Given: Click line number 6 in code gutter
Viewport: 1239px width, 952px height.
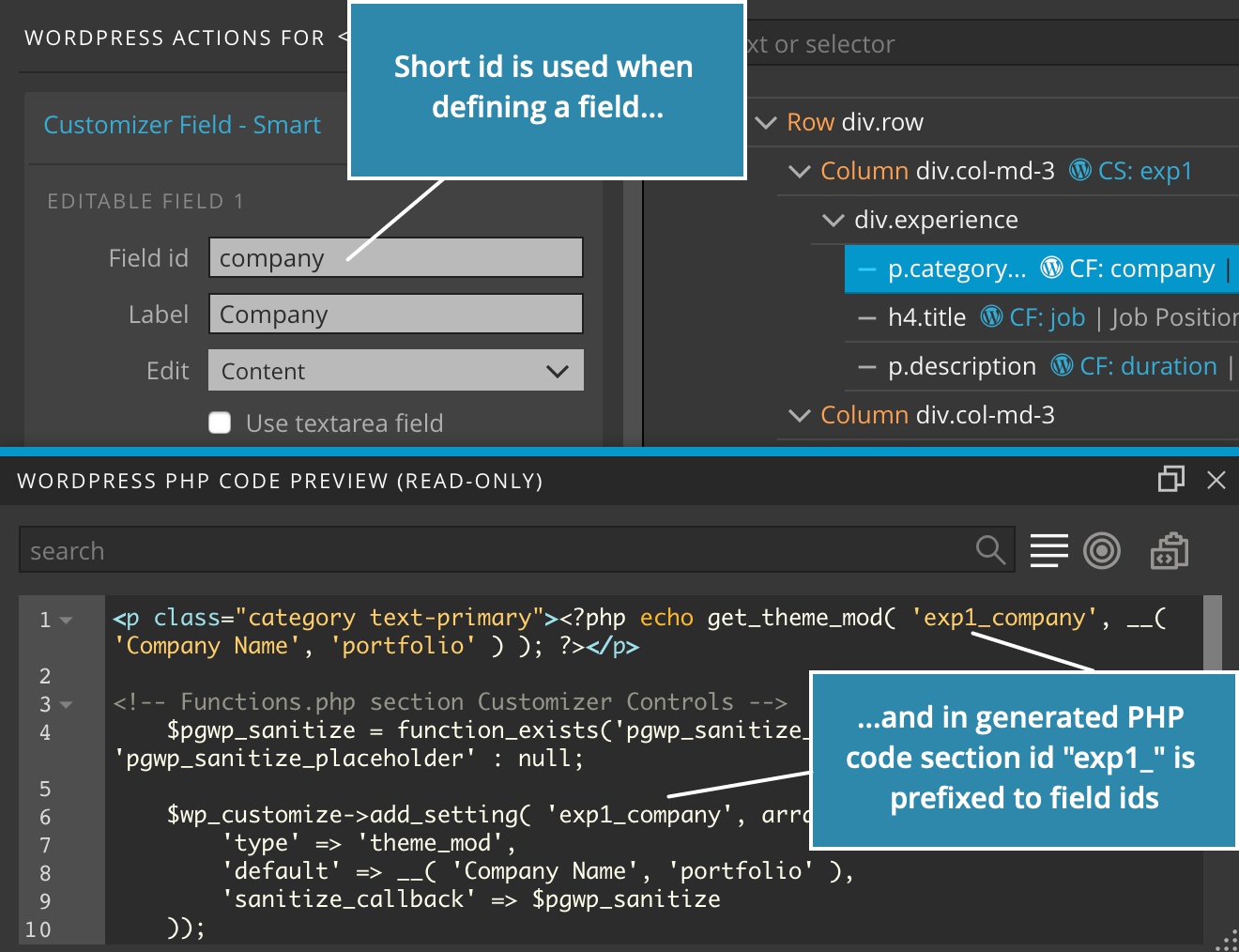Looking at the screenshot, I should (x=45, y=818).
